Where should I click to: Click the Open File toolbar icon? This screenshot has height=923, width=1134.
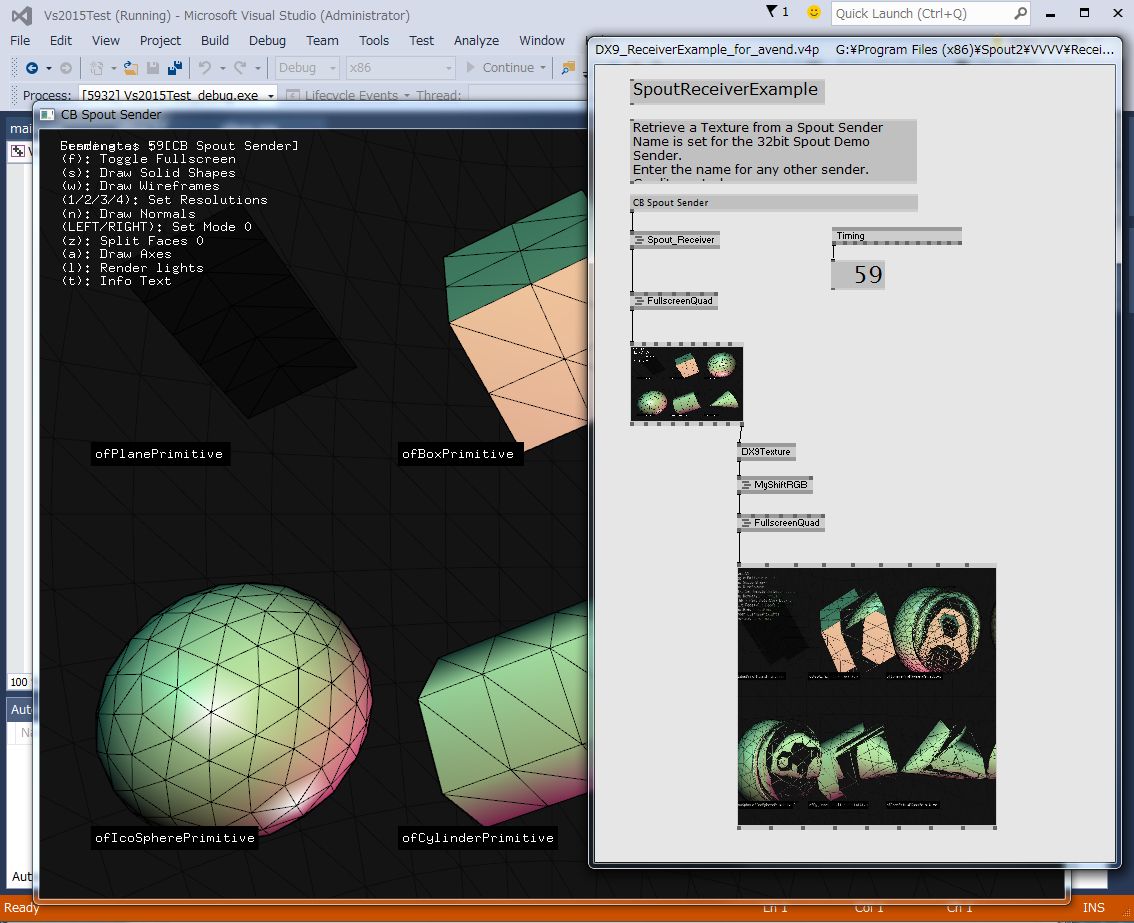pos(128,68)
